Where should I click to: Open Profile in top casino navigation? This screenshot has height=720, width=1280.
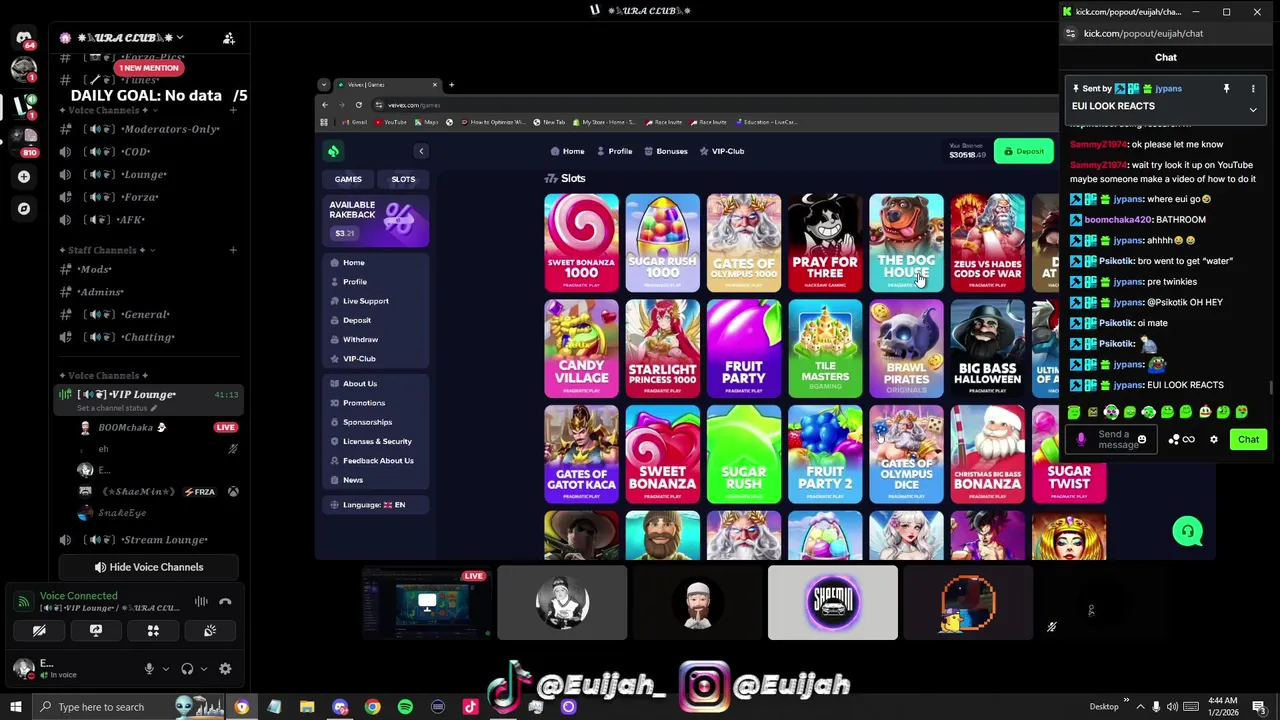614,151
